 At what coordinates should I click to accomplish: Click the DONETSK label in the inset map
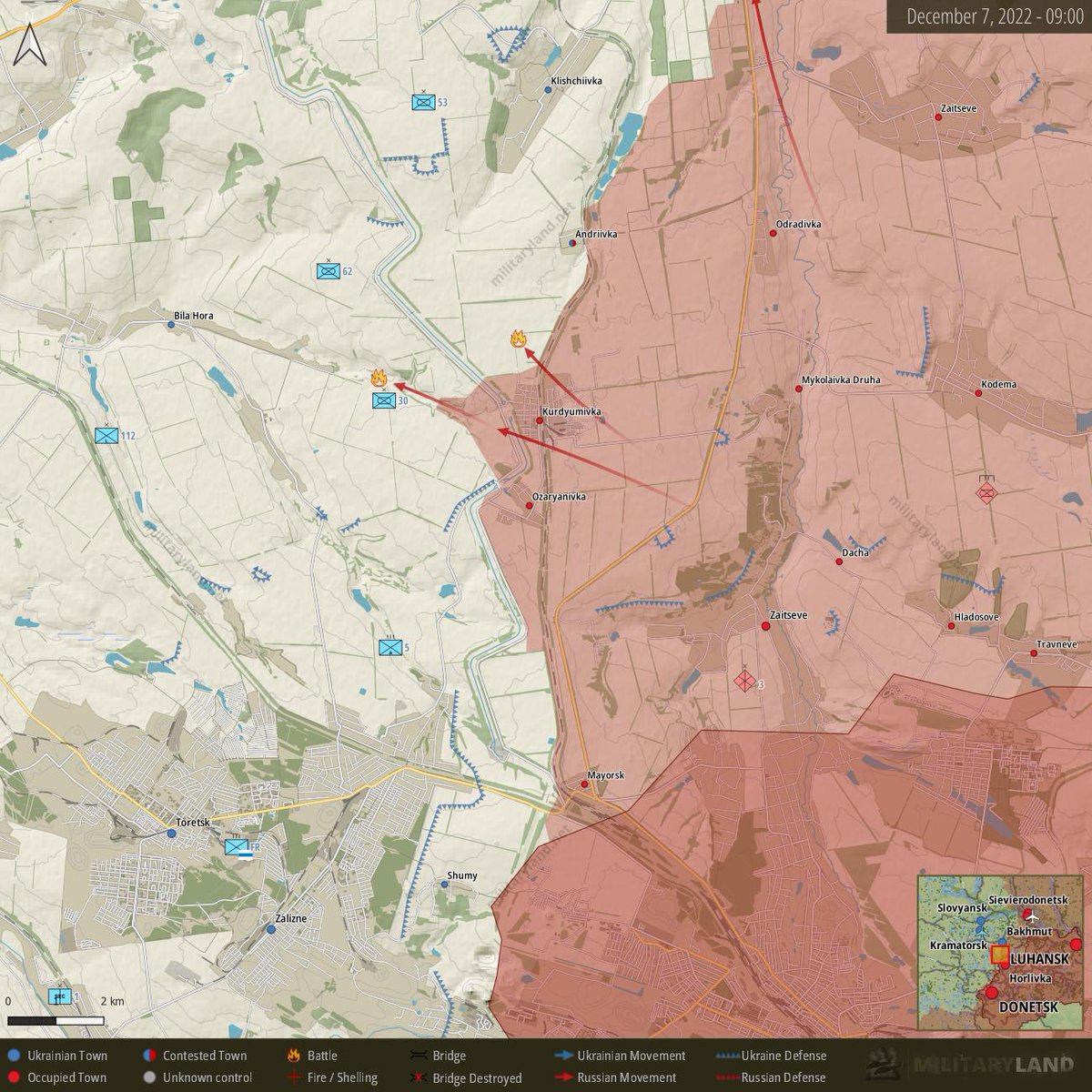[1028, 1008]
